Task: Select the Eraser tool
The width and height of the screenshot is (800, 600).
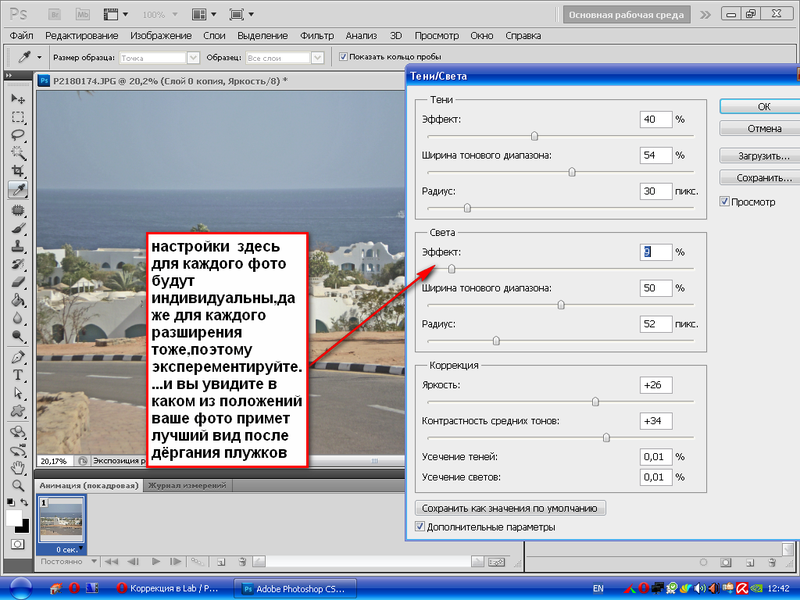Action: [x=18, y=282]
